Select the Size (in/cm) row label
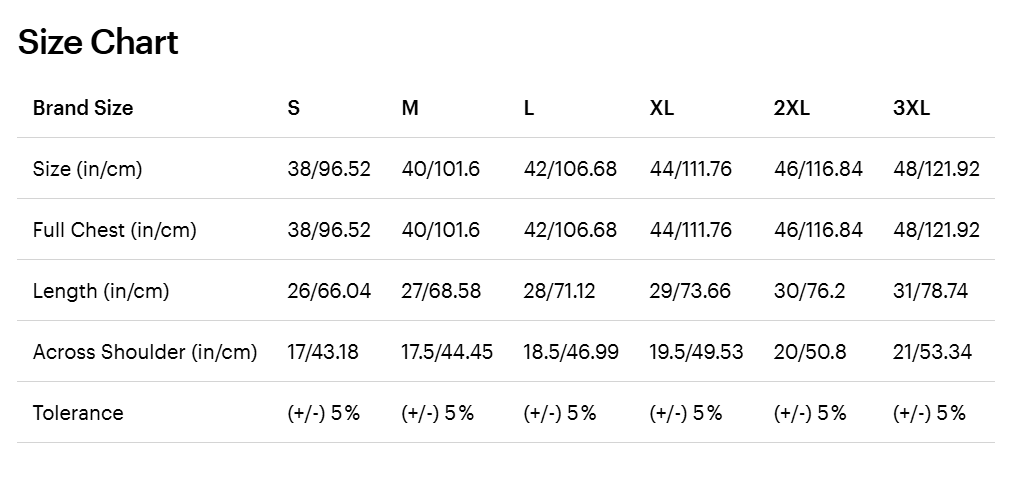The width and height of the screenshot is (1023, 483). [x=88, y=169]
